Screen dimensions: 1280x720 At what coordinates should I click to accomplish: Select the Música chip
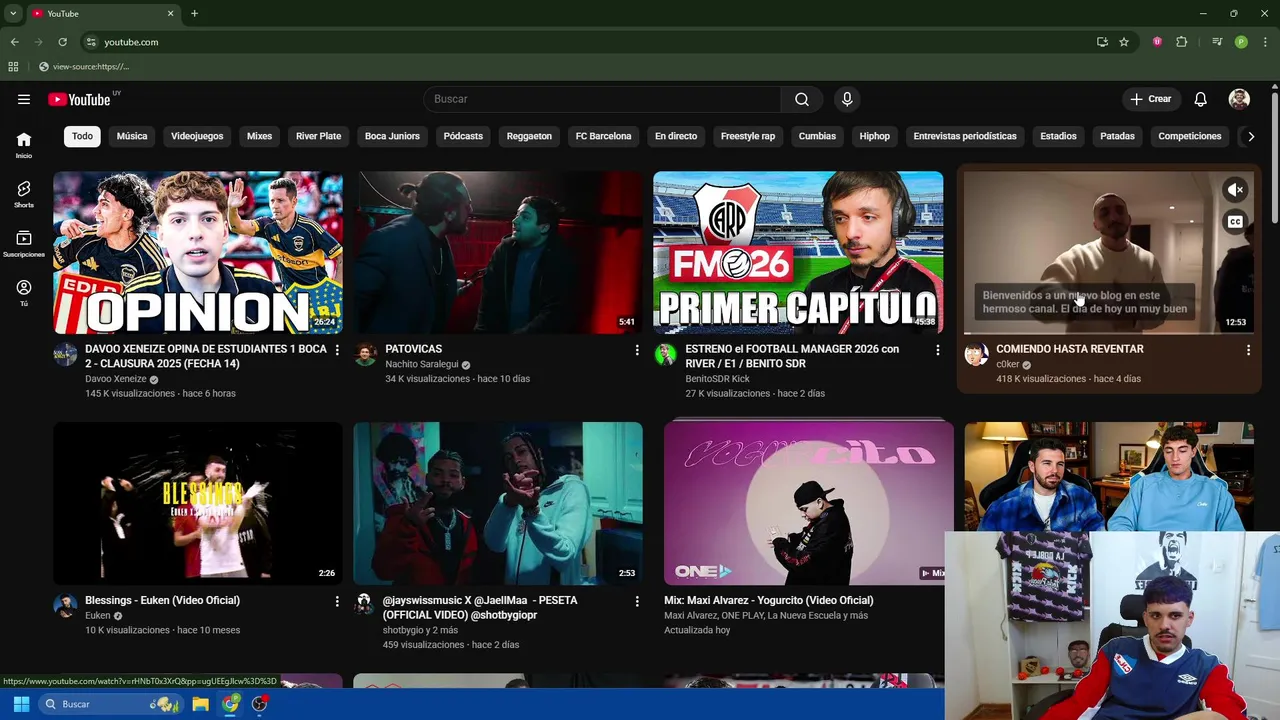click(x=132, y=136)
